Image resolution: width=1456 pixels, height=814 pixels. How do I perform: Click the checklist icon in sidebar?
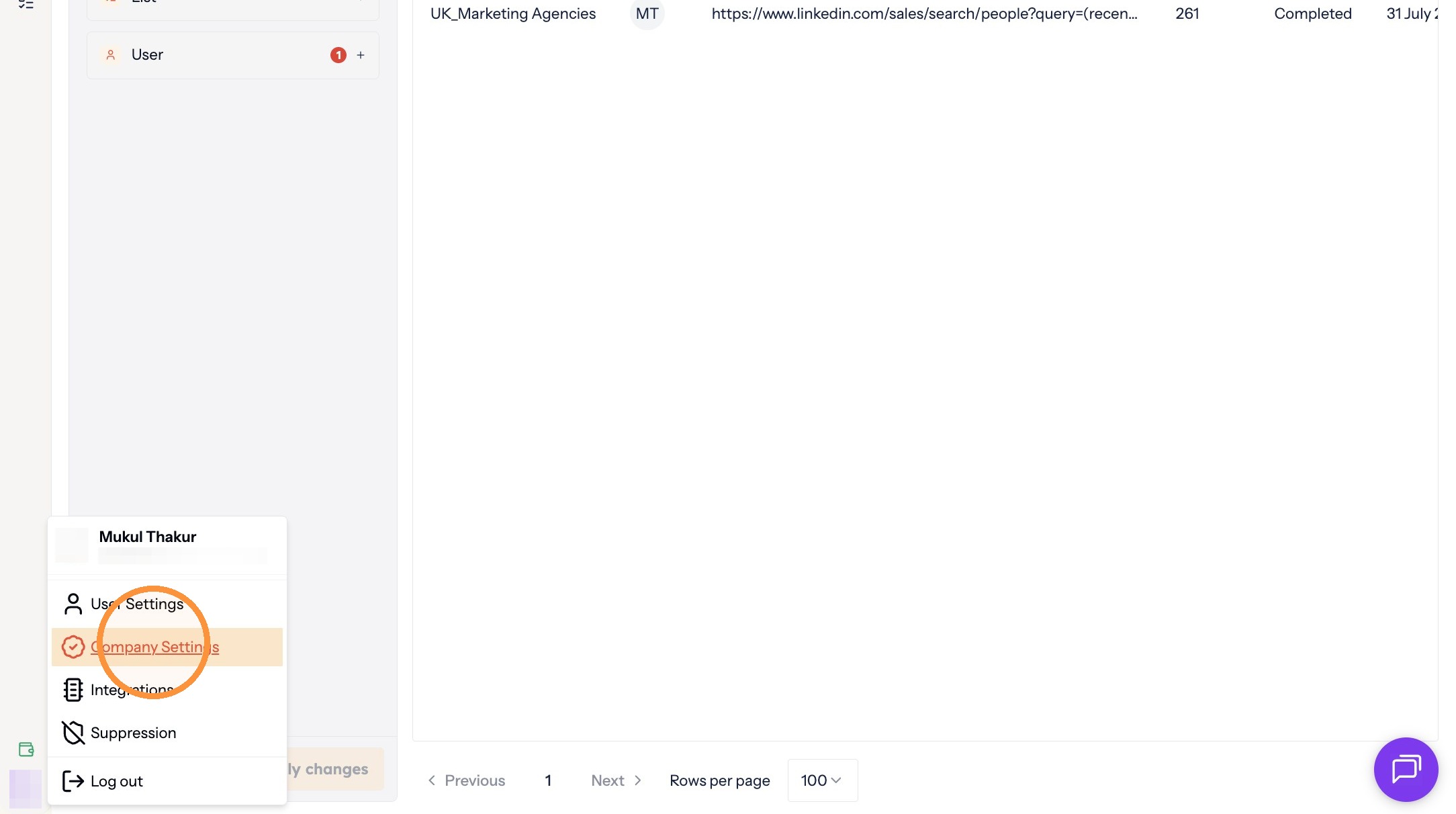pos(26,4)
